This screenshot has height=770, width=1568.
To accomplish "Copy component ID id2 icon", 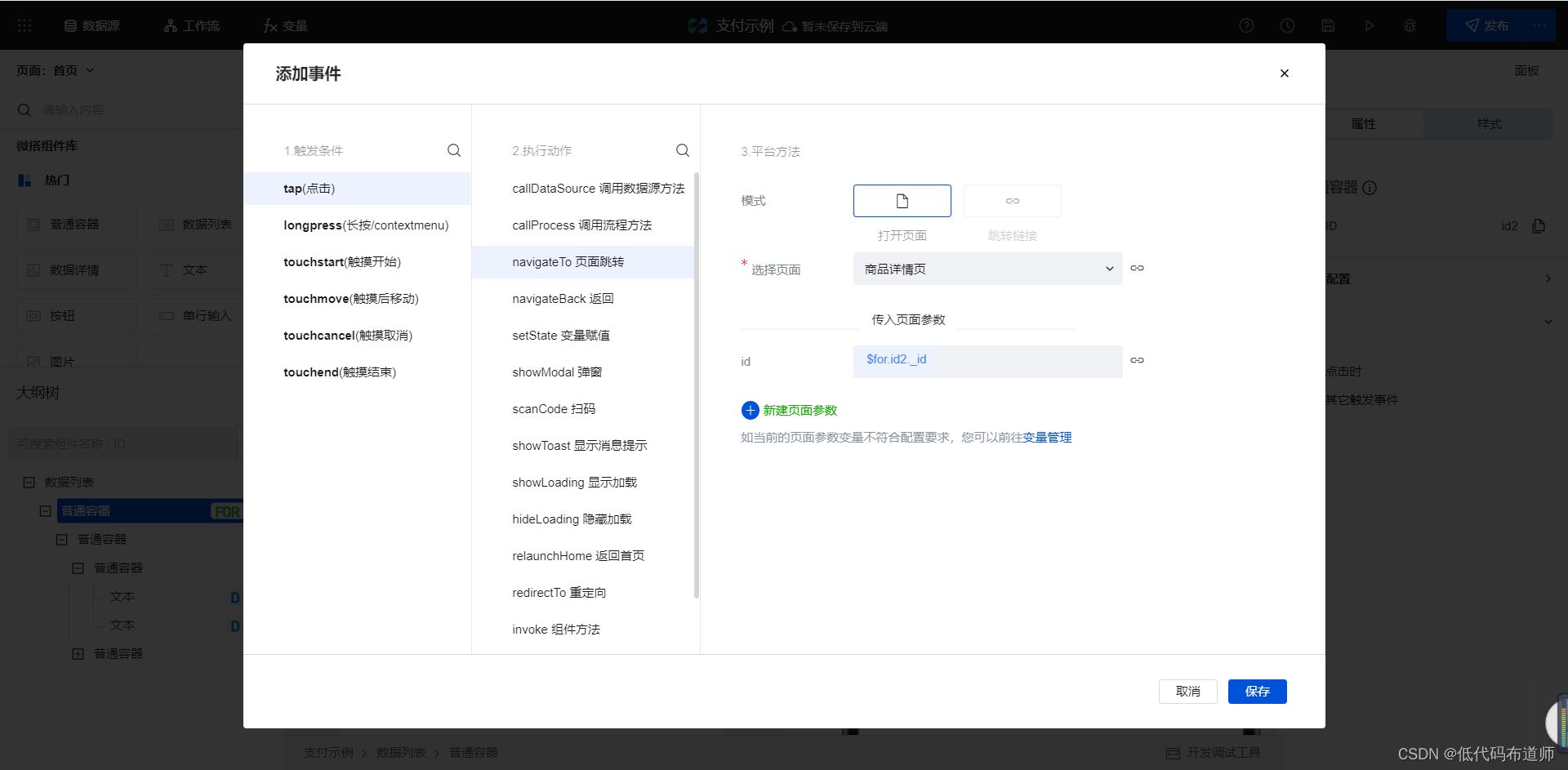I will click(x=1539, y=225).
